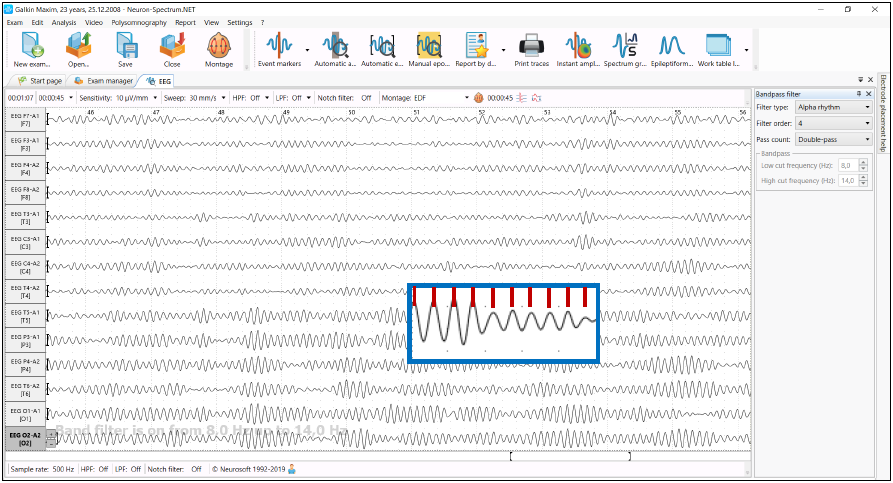Close the exam via the Close toolbar icon
Screen dimensions: 893x483
tap(172, 46)
